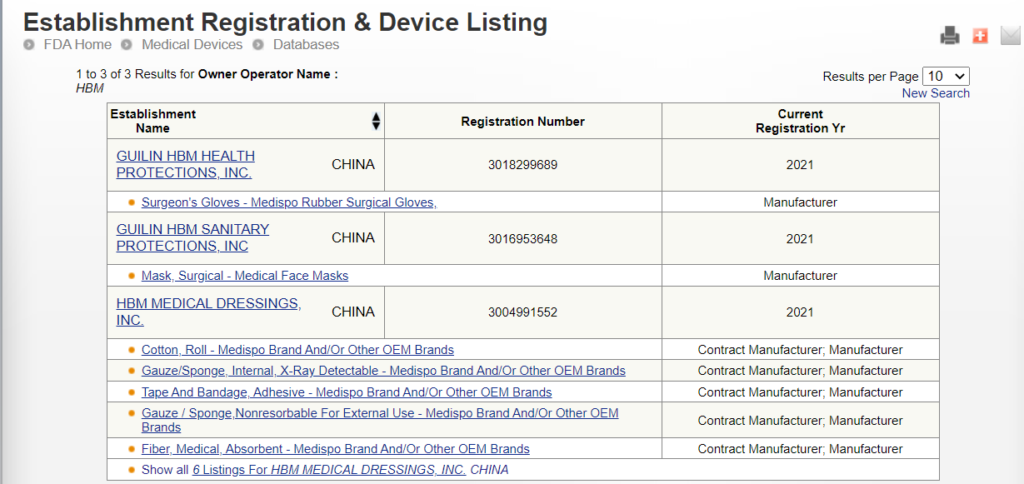Open Guilin HBM Health Protections link
This screenshot has width=1024, height=484.
185,164
